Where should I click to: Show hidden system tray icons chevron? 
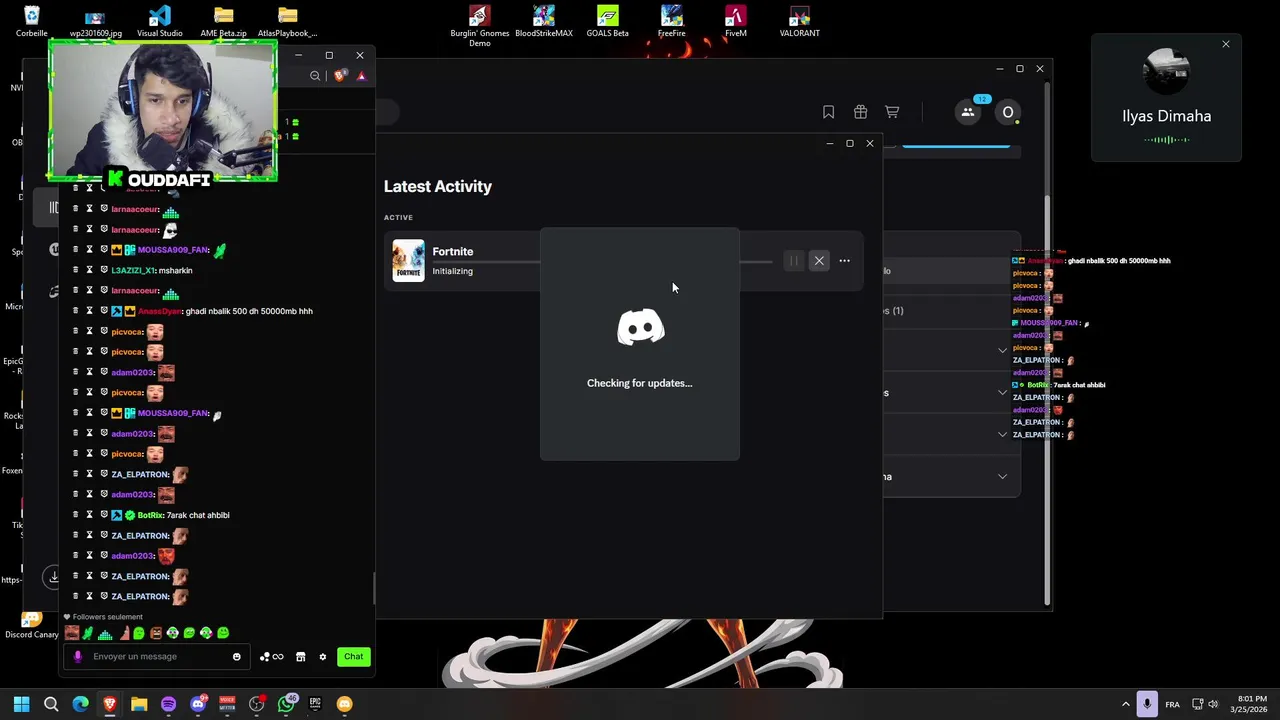click(x=1125, y=704)
